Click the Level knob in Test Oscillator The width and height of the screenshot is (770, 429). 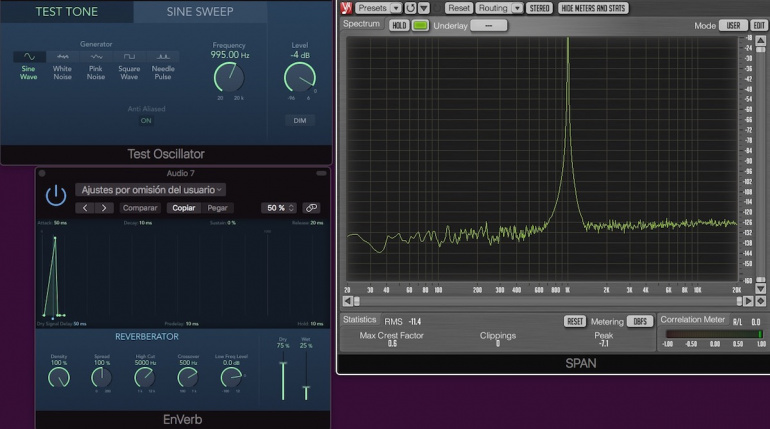pos(300,77)
